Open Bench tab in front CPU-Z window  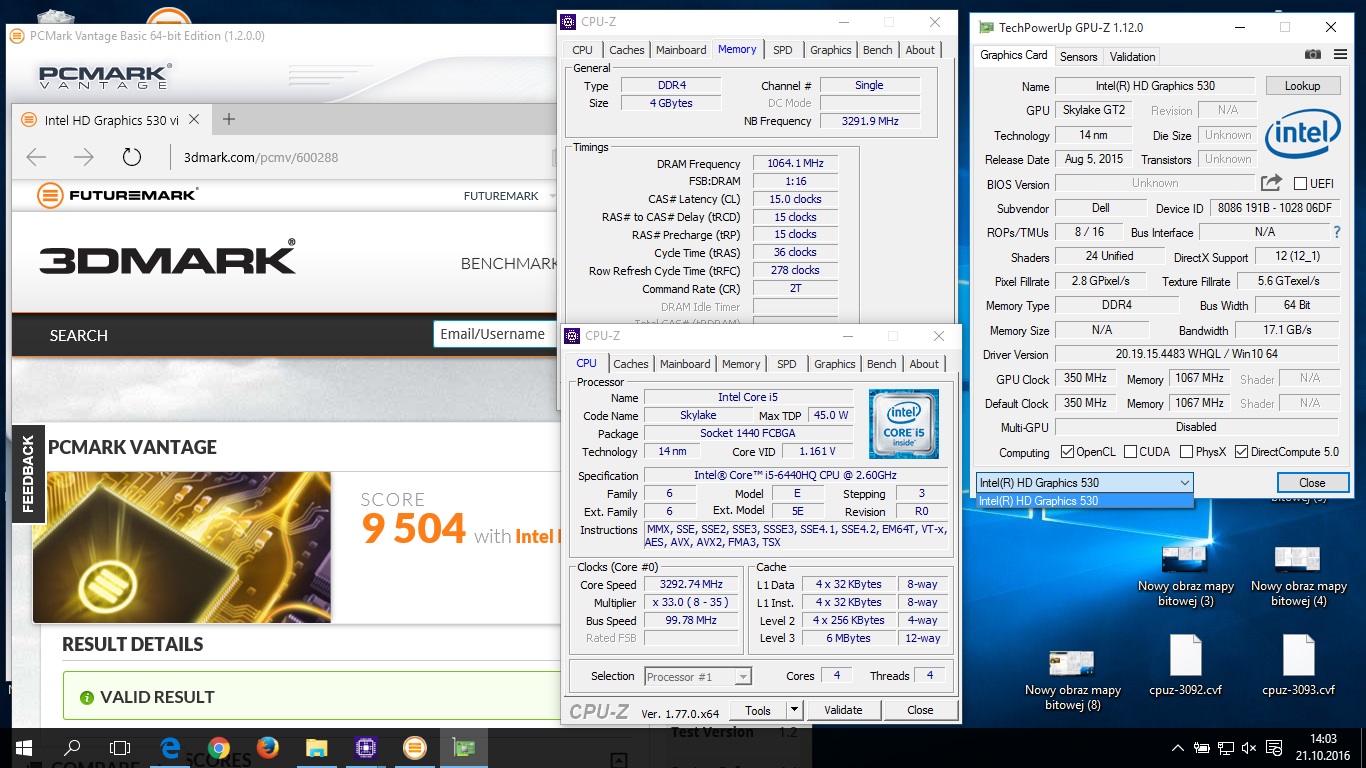point(881,364)
